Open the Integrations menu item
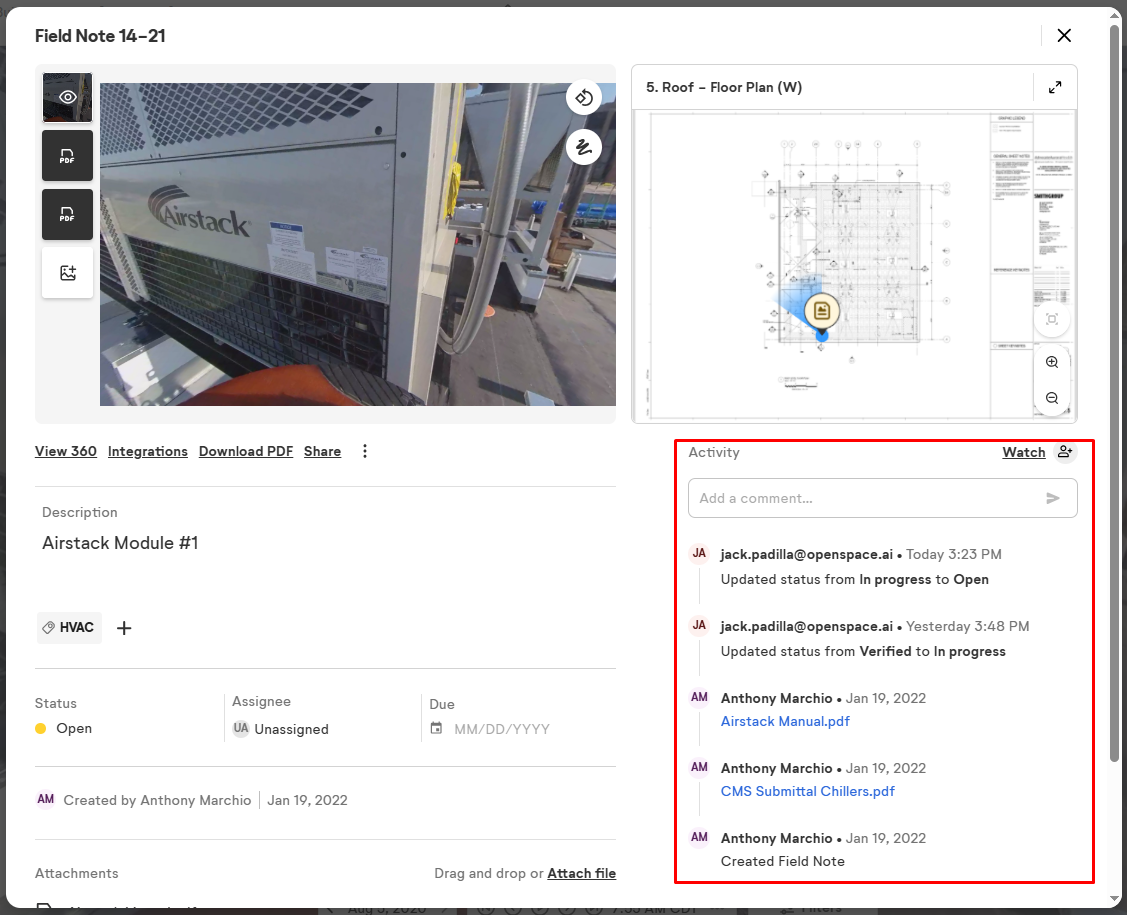The height and width of the screenshot is (915, 1127). (x=147, y=451)
